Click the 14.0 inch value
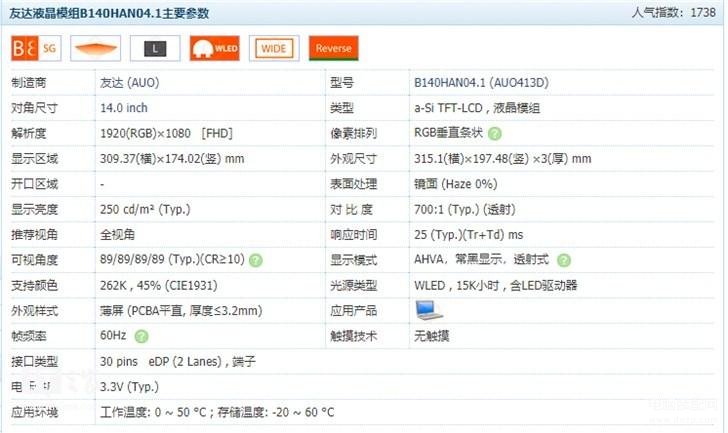728x433 pixels. [124, 108]
